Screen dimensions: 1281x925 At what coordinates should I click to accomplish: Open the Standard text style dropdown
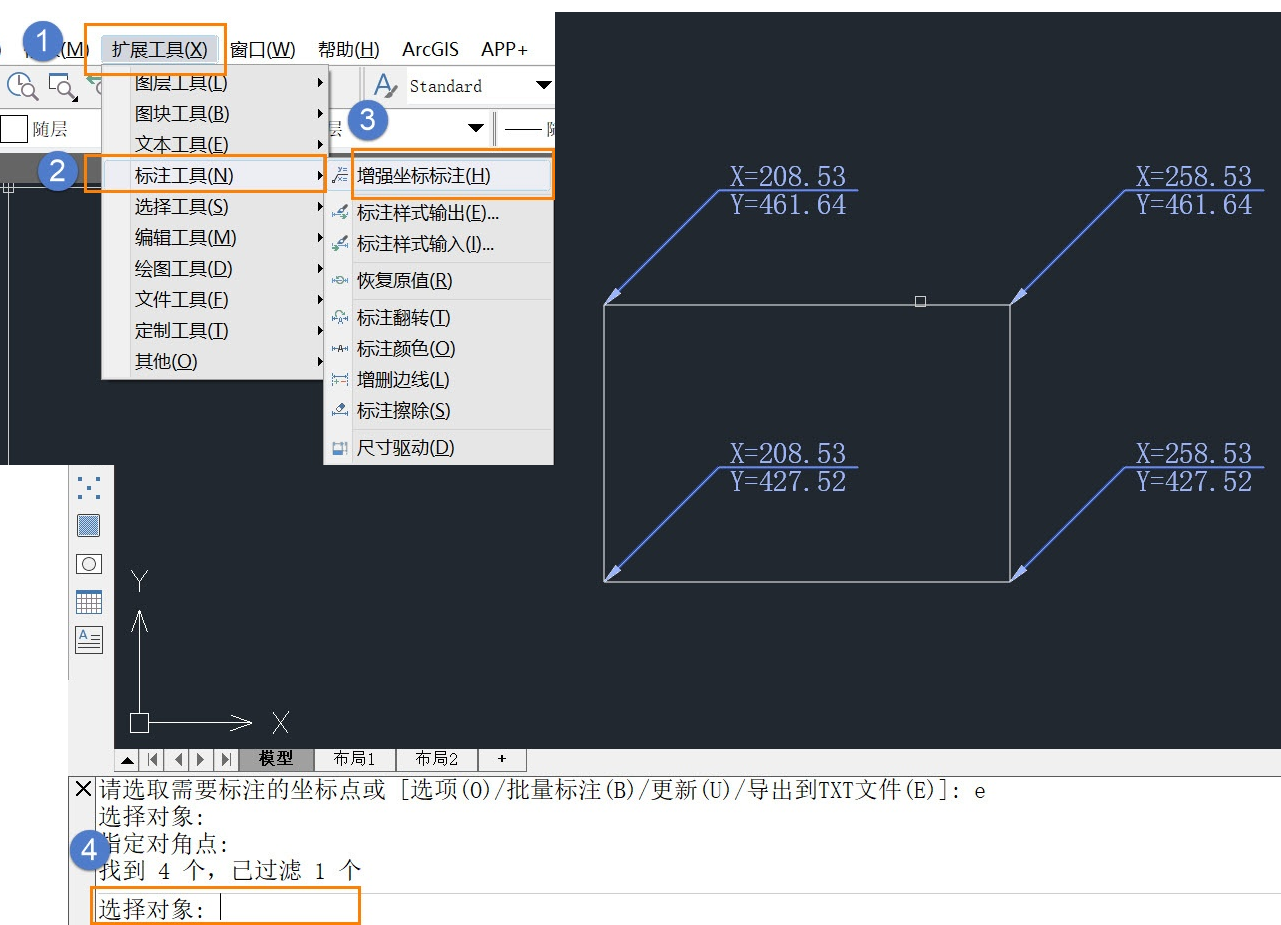tap(543, 86)
